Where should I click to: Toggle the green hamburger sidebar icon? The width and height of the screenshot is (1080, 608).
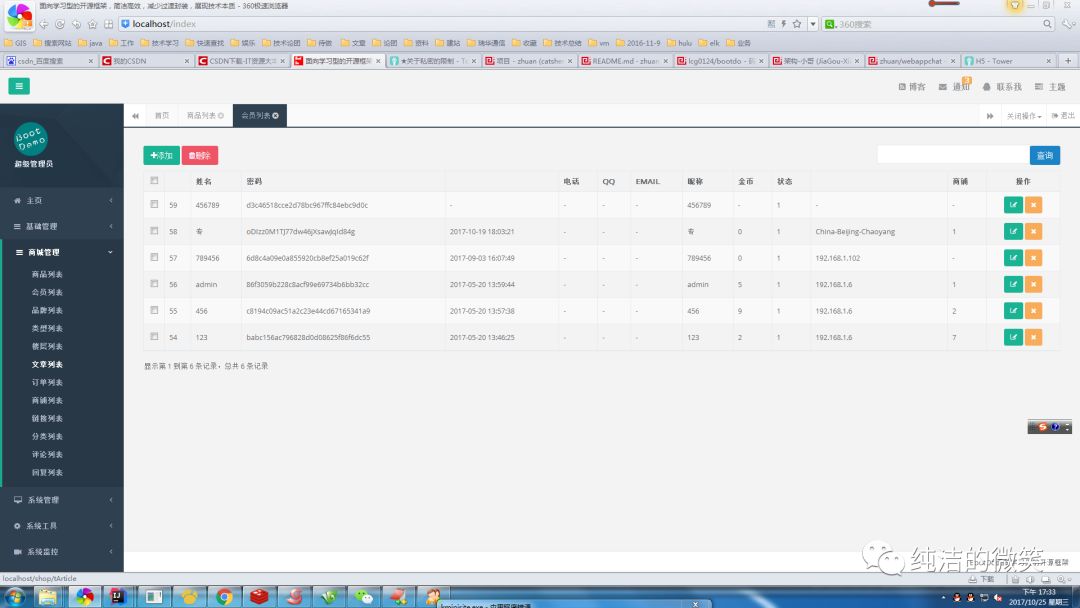pyautogui.click(x=19, y=86)
